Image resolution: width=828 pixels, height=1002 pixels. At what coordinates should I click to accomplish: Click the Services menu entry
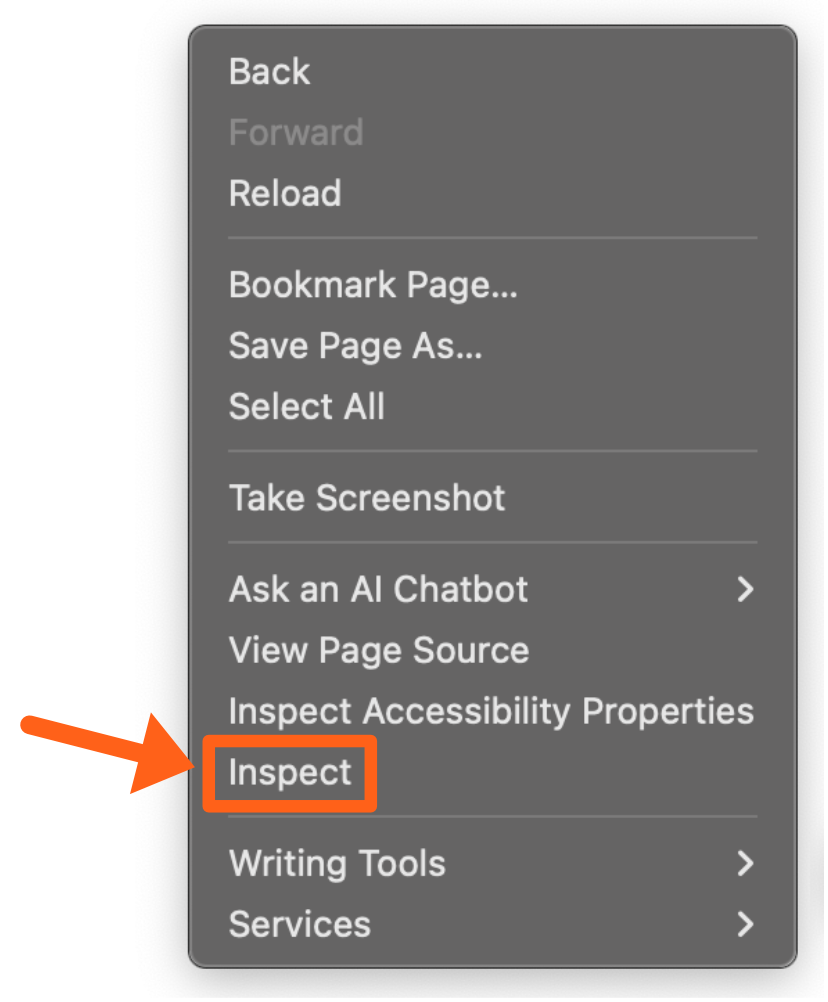coord(299,924)
